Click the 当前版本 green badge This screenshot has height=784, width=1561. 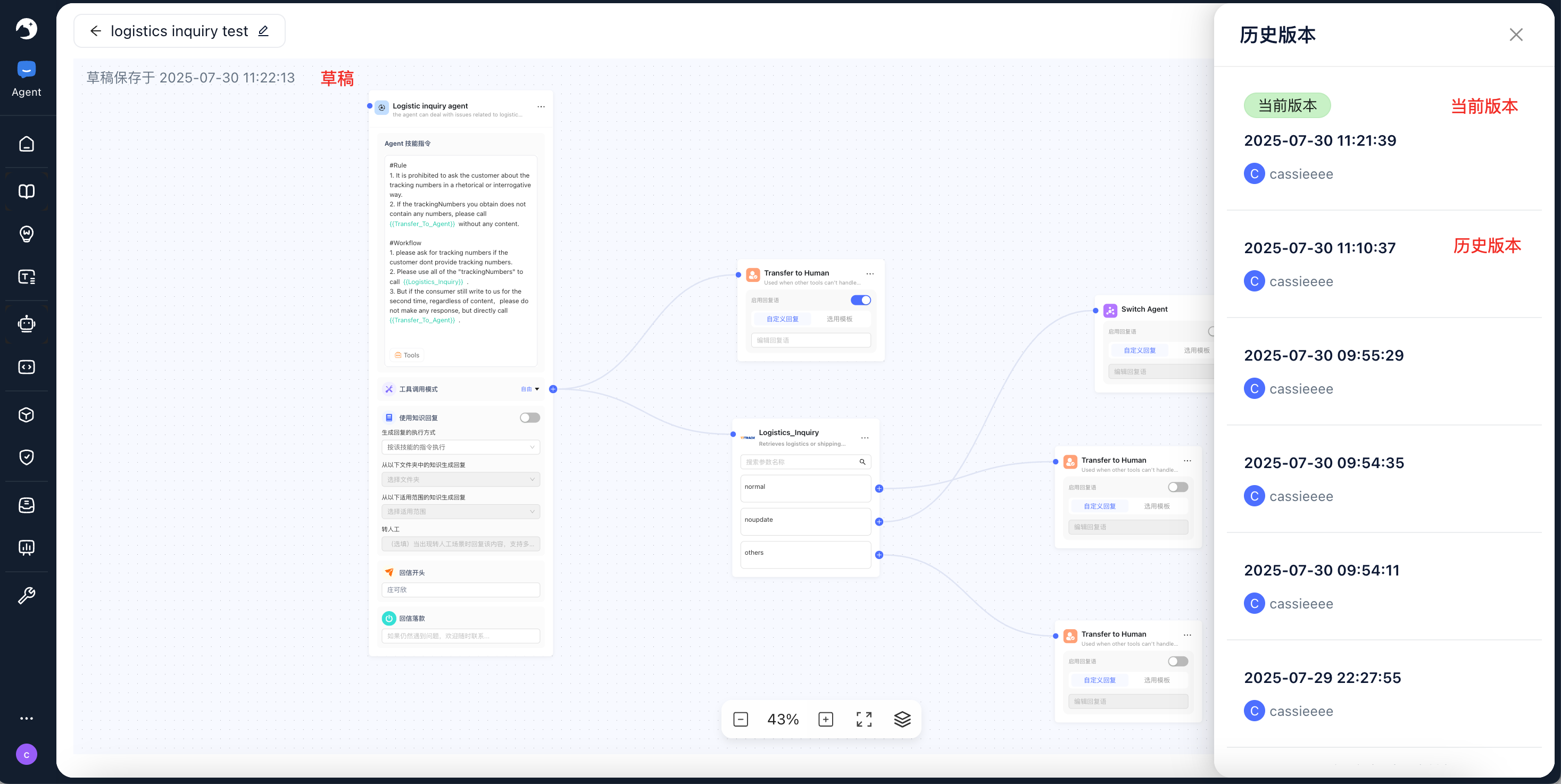(1287, 105)
